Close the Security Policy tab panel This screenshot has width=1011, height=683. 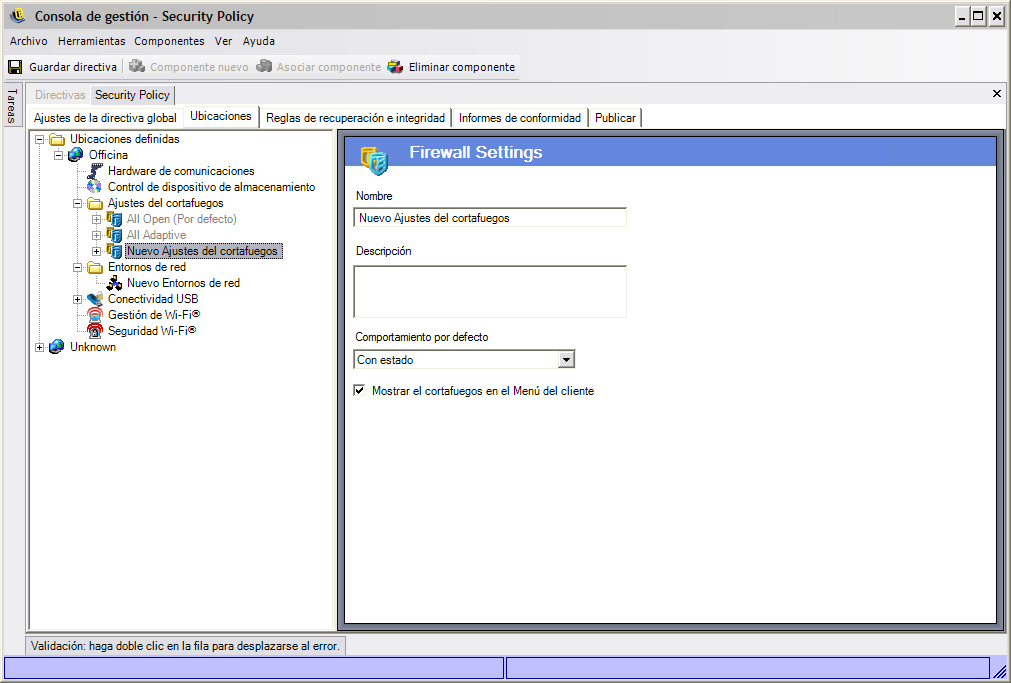997,94
